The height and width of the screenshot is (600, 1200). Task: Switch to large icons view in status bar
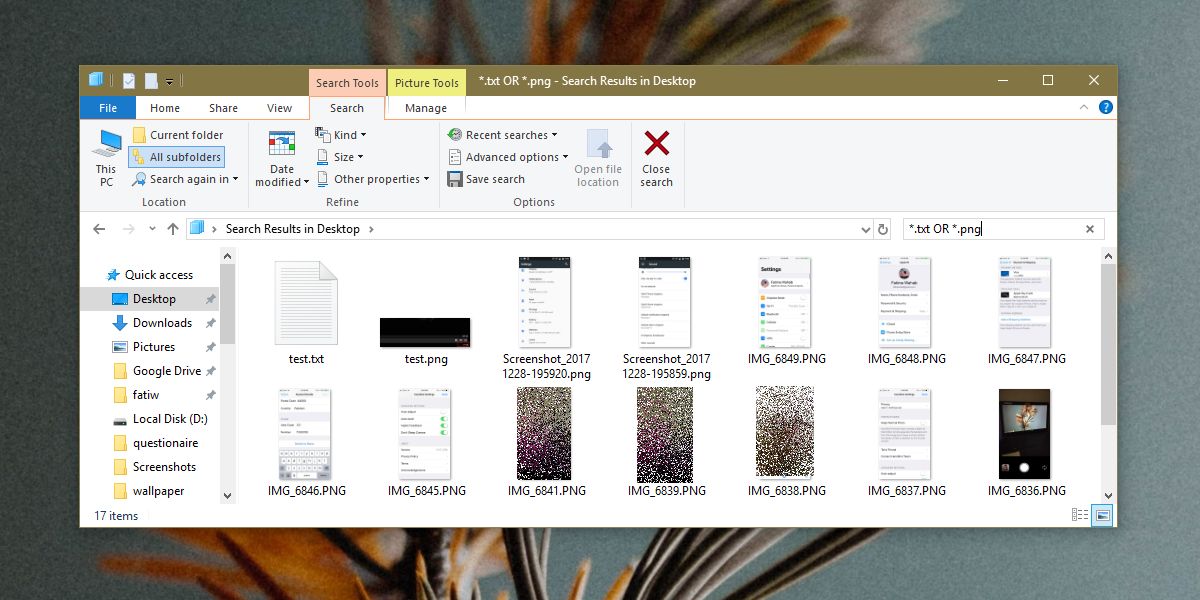pyautogui.click(x=1101, y=515)
